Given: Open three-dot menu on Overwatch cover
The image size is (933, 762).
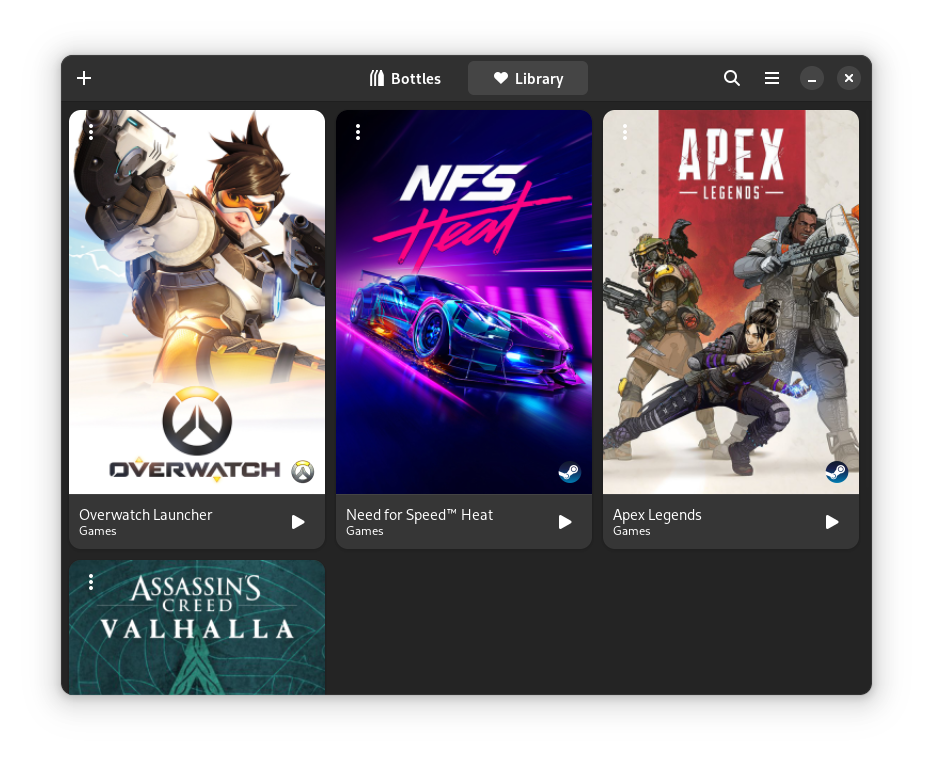Looking at the screenshot, I should pos(91,132).
